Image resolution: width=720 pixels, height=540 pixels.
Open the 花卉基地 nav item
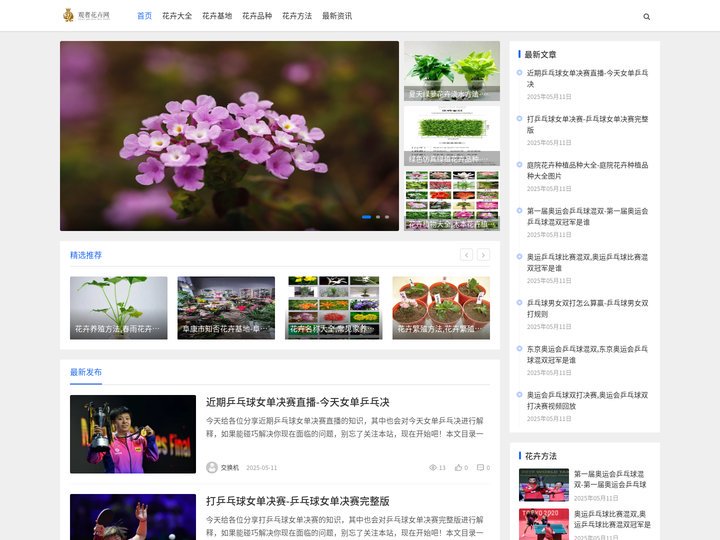click(x=217, y=16)
